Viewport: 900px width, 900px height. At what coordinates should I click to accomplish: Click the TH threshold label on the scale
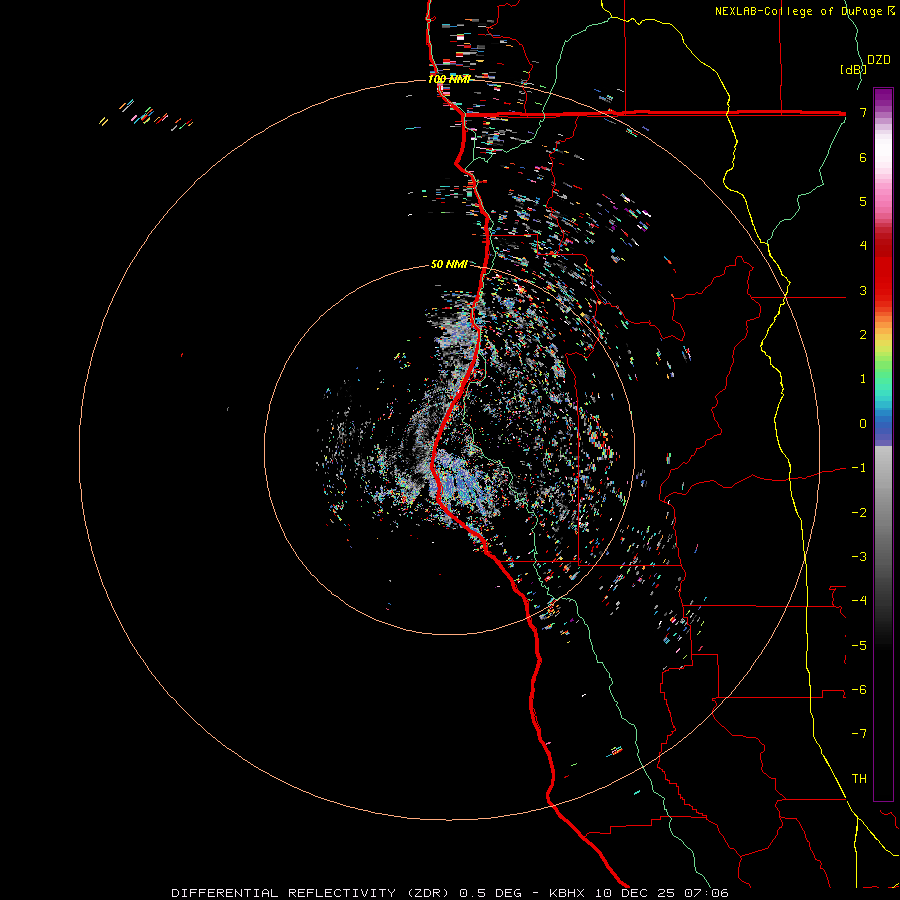(859, 779)
